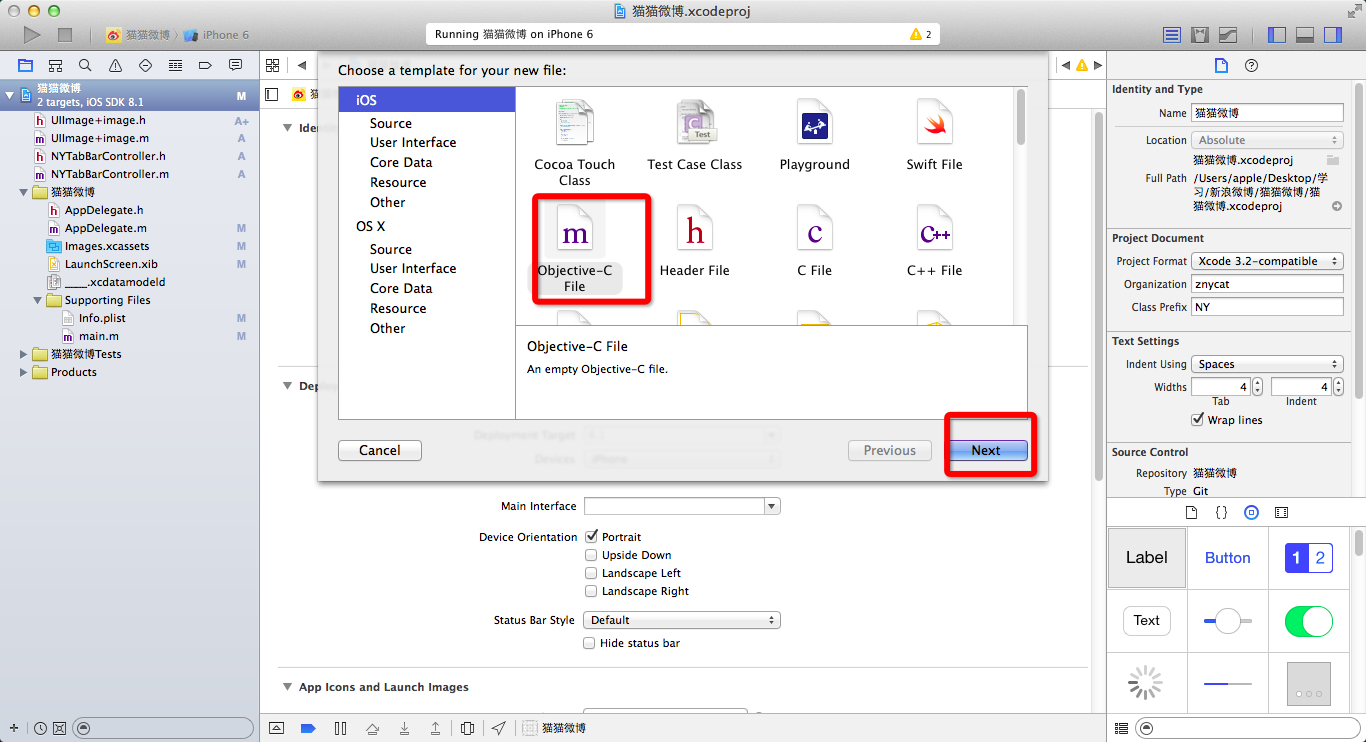Screen dimensions: 1366x742
Task: Pick the slider object in library
Action: click(1228, 621)
